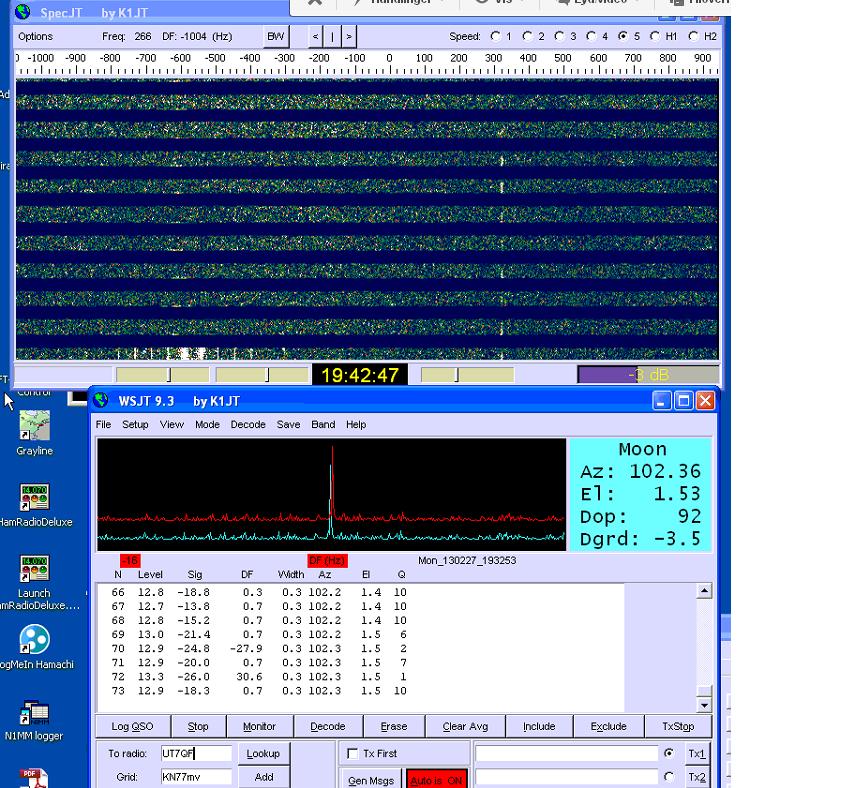Image resolution: width=844 pixels, height=788 pixels.
Task: Open Launch HamRadioDeluxe desktop shortcut
Action: click(x=34, y=582)
